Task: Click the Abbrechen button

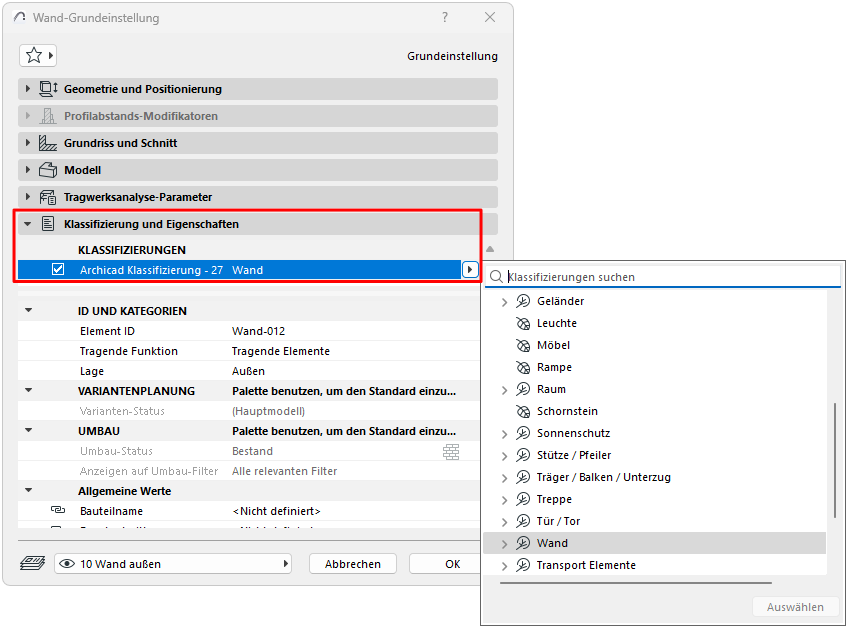Action: point(353,564)
